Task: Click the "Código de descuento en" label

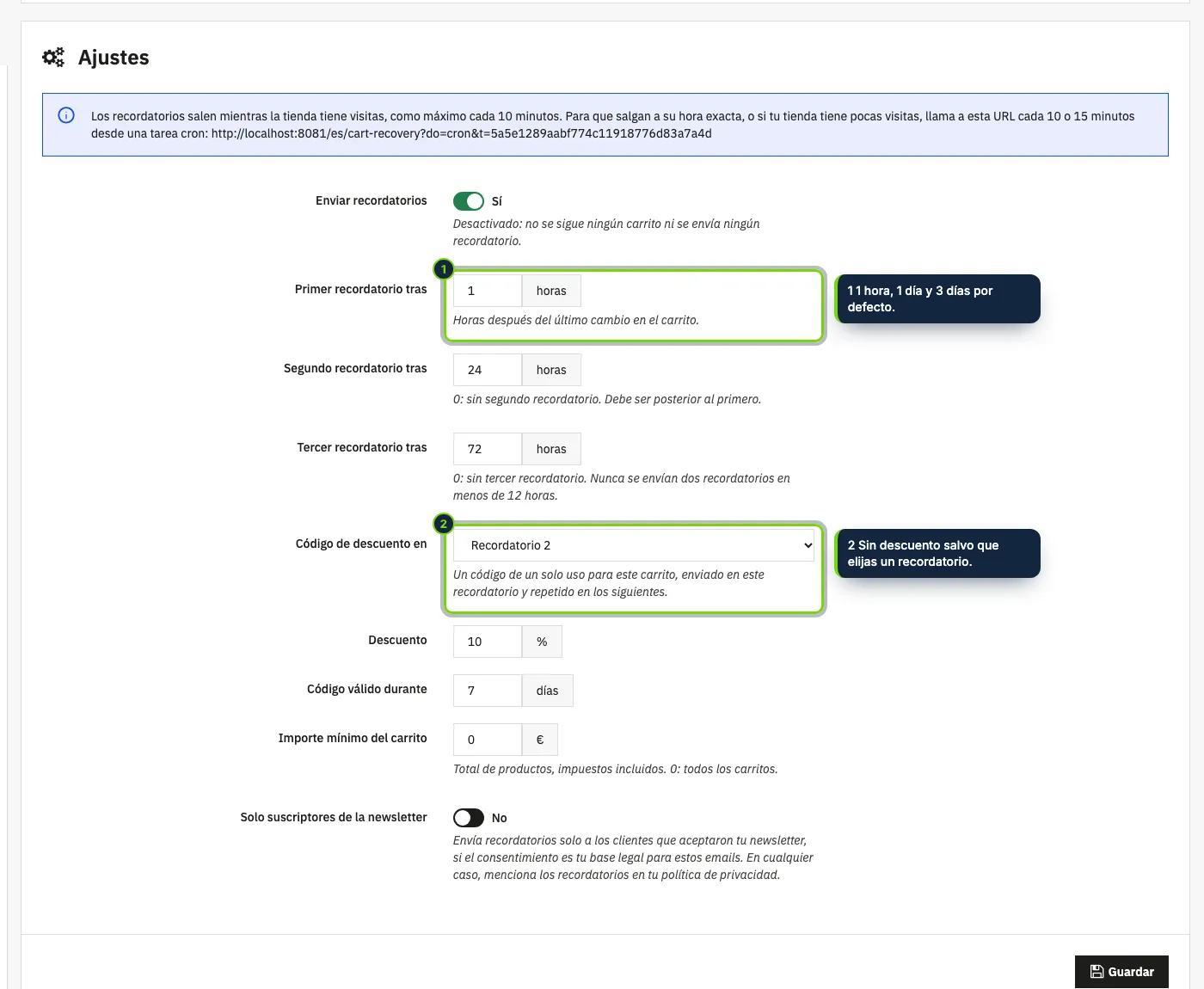Action: click(x=361, y=544)
